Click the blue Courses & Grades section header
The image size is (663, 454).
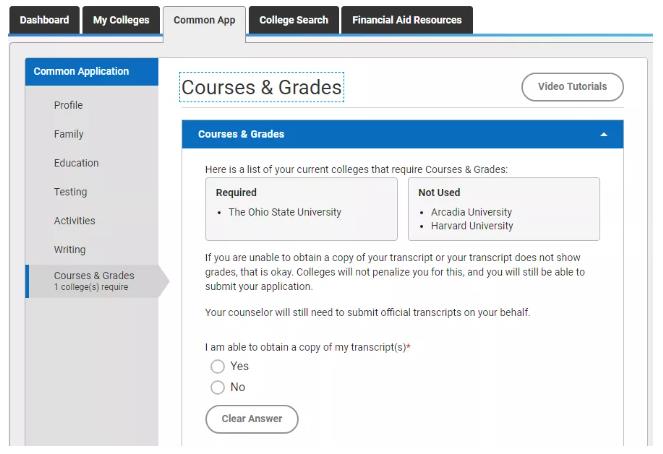coord(402,134)
